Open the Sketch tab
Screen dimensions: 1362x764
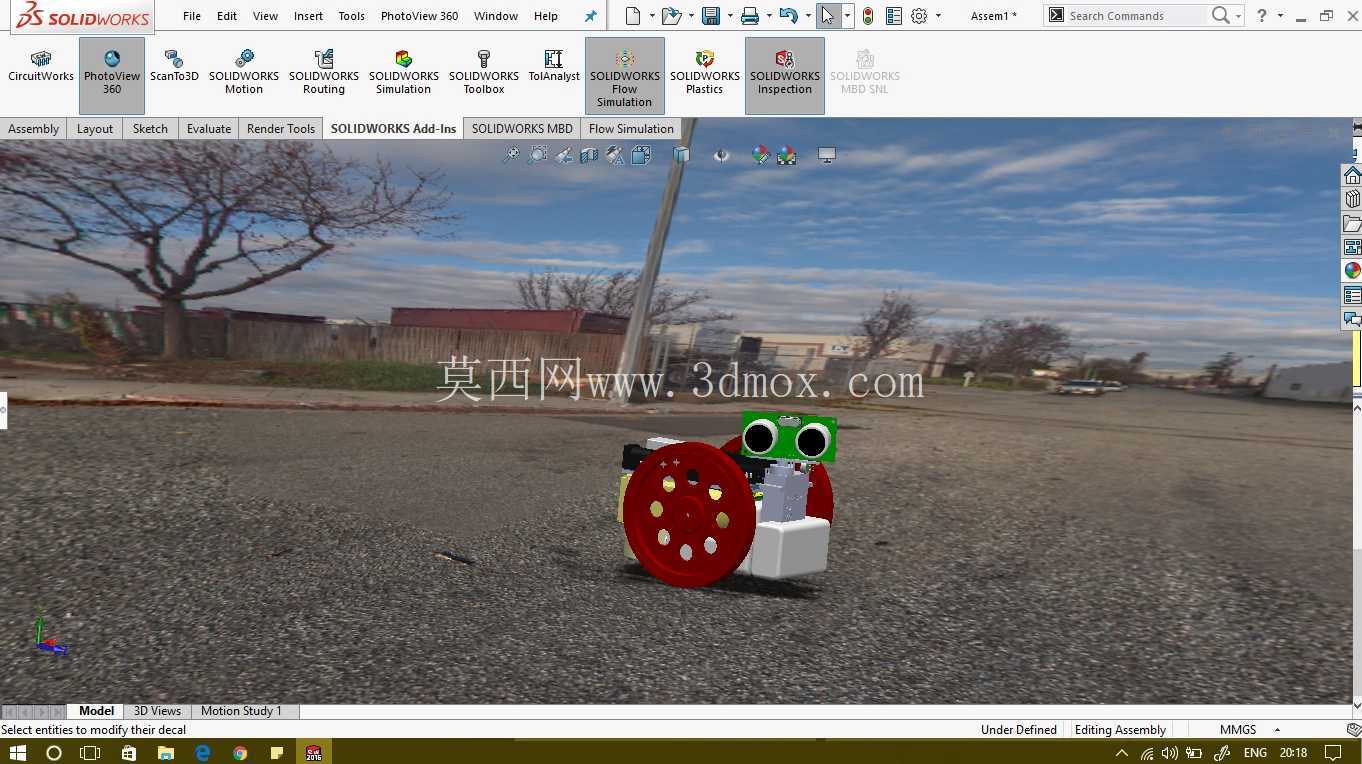[150, 129]
